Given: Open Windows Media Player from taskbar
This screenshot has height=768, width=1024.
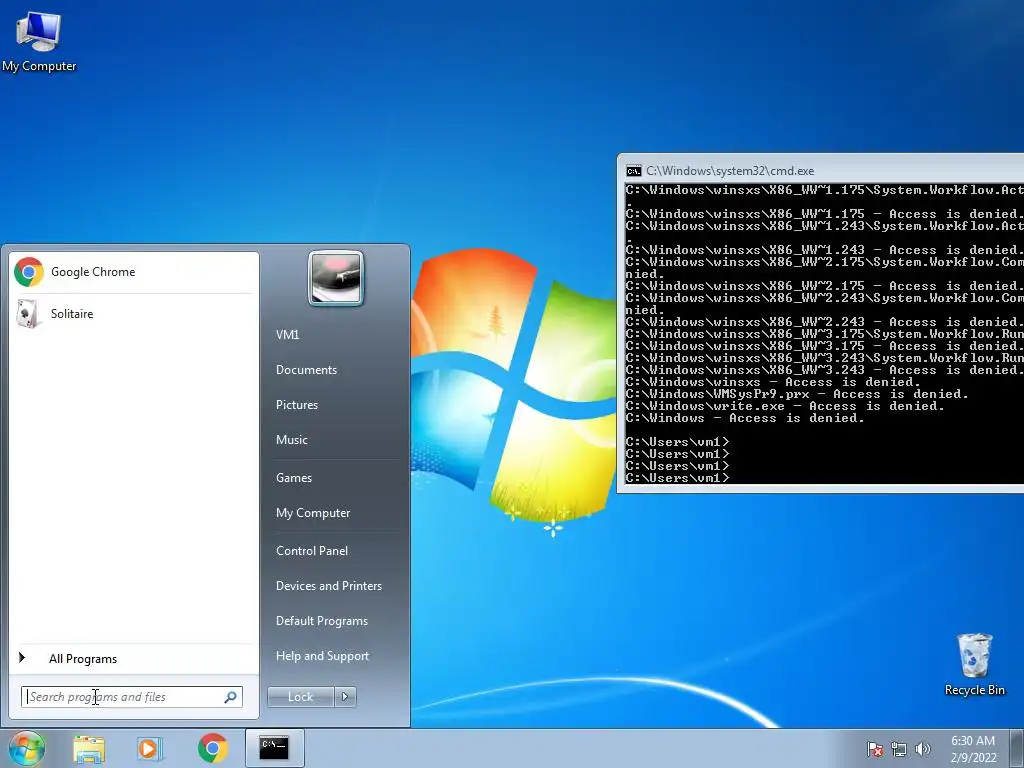Looking at the screenshot, I should click(x=150, y=748).
